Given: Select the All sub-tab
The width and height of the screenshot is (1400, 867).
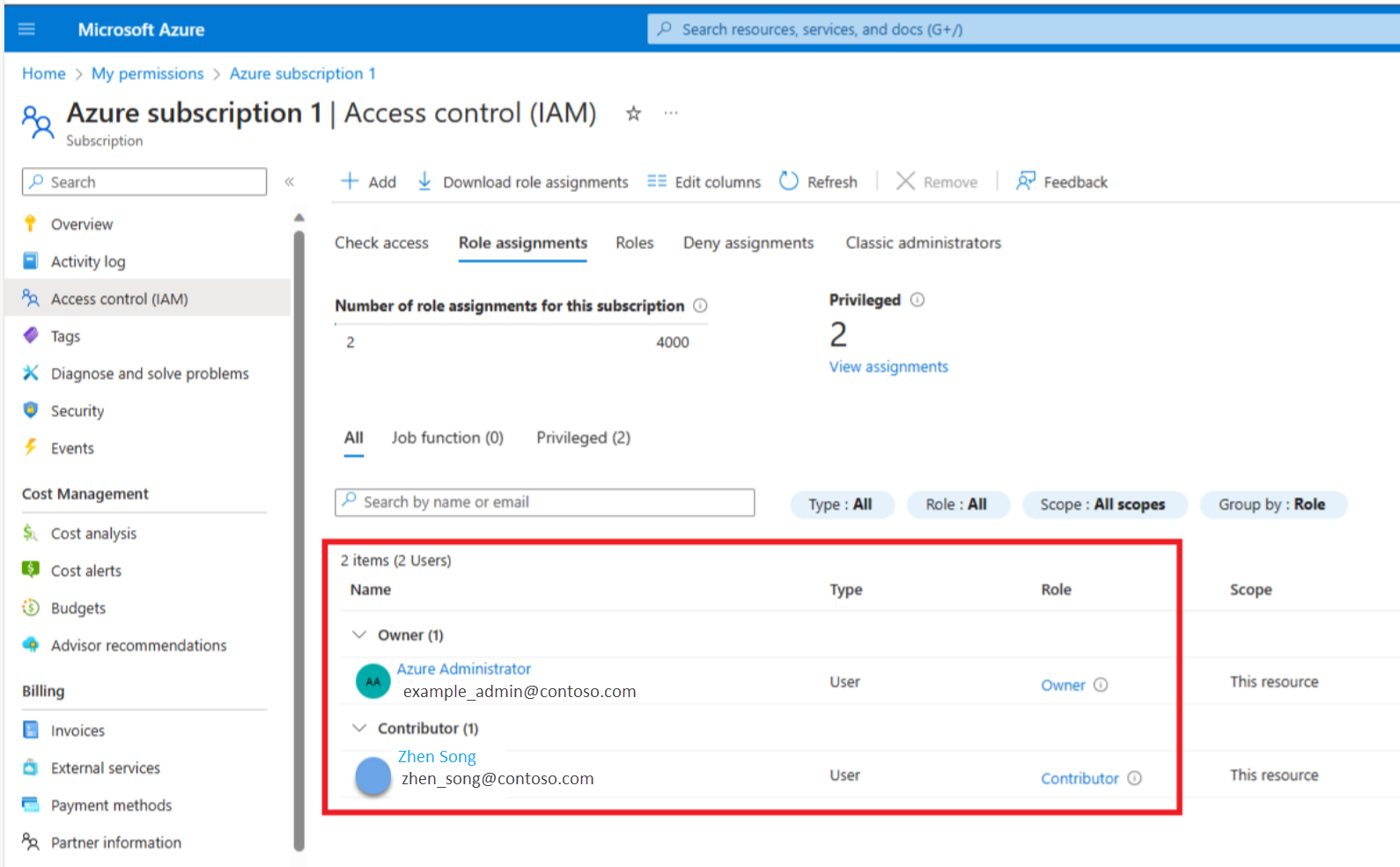Looking at the screenshot, I should [x=354, y=437].
